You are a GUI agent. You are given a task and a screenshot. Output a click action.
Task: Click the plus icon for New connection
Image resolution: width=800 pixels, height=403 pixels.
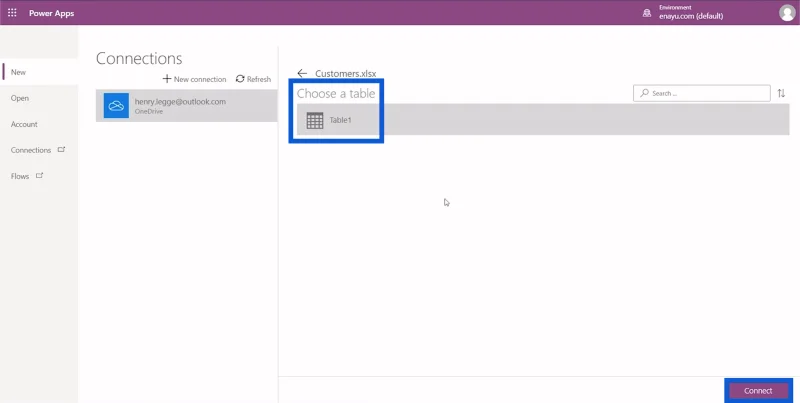point(167,79)
